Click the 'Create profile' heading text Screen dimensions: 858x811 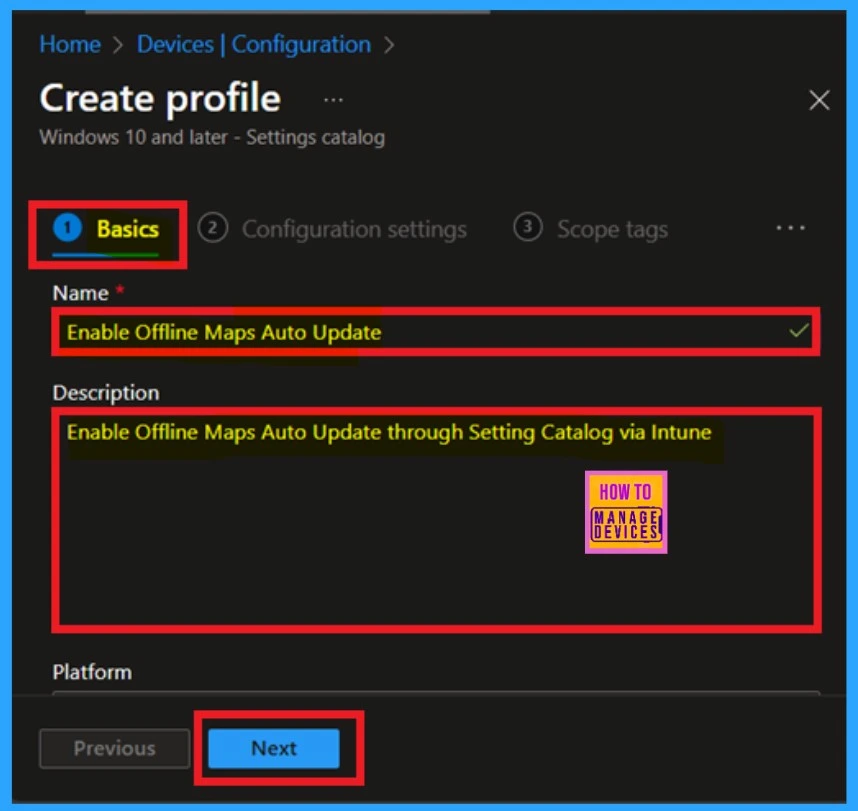coord(160,99)
